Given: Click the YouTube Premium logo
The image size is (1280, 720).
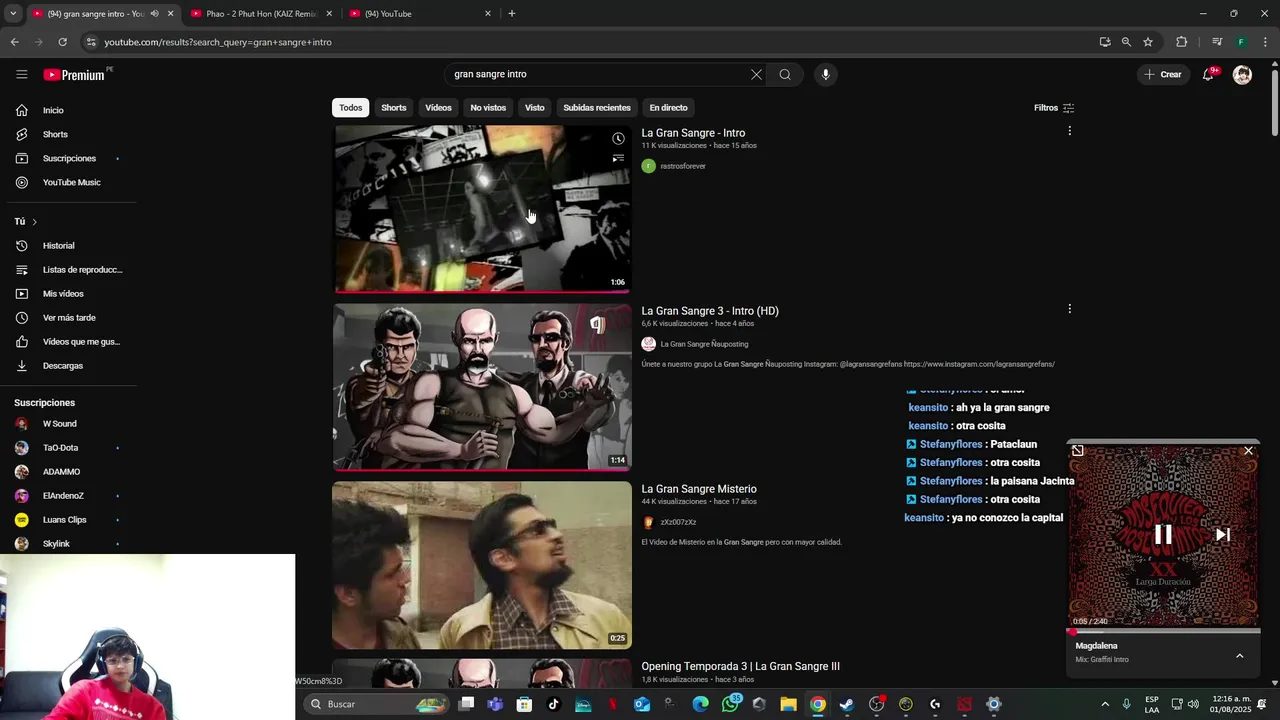Looking at the screenshot, I should [75, 75].
